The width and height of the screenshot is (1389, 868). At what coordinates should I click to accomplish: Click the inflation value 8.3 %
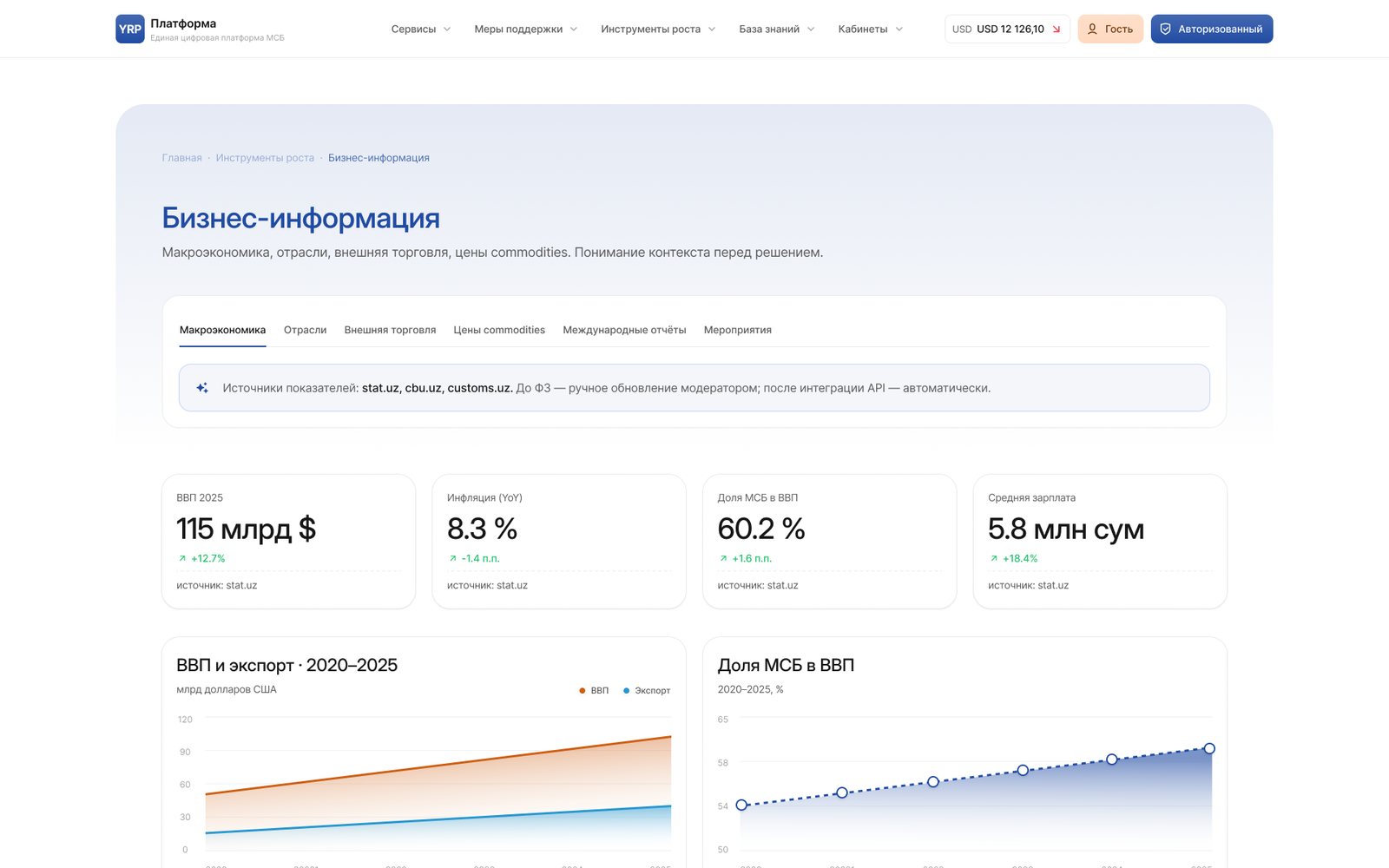(482, 529)
